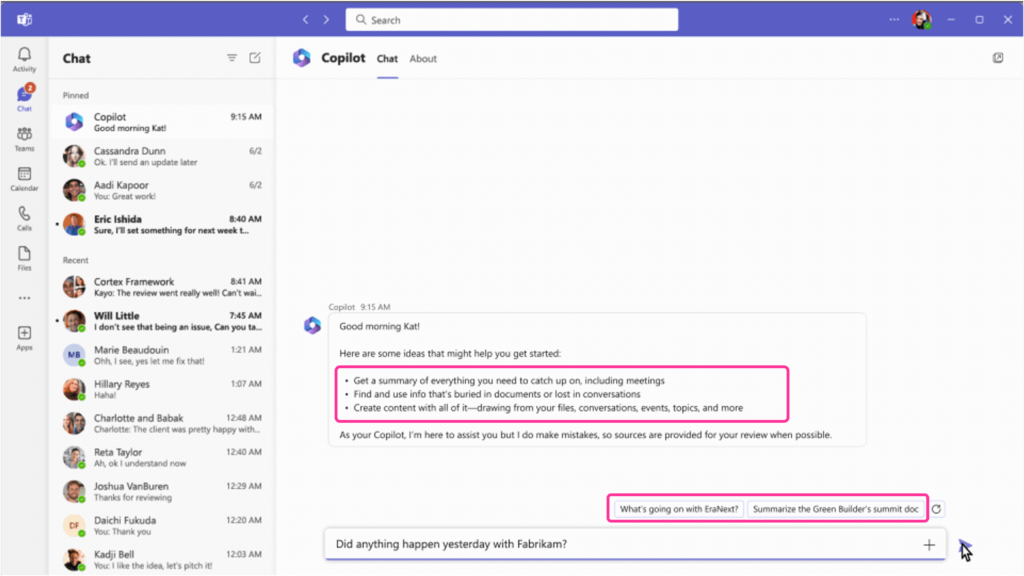
Task: Pop out the Copilot chat window
Action: (997, 58)
